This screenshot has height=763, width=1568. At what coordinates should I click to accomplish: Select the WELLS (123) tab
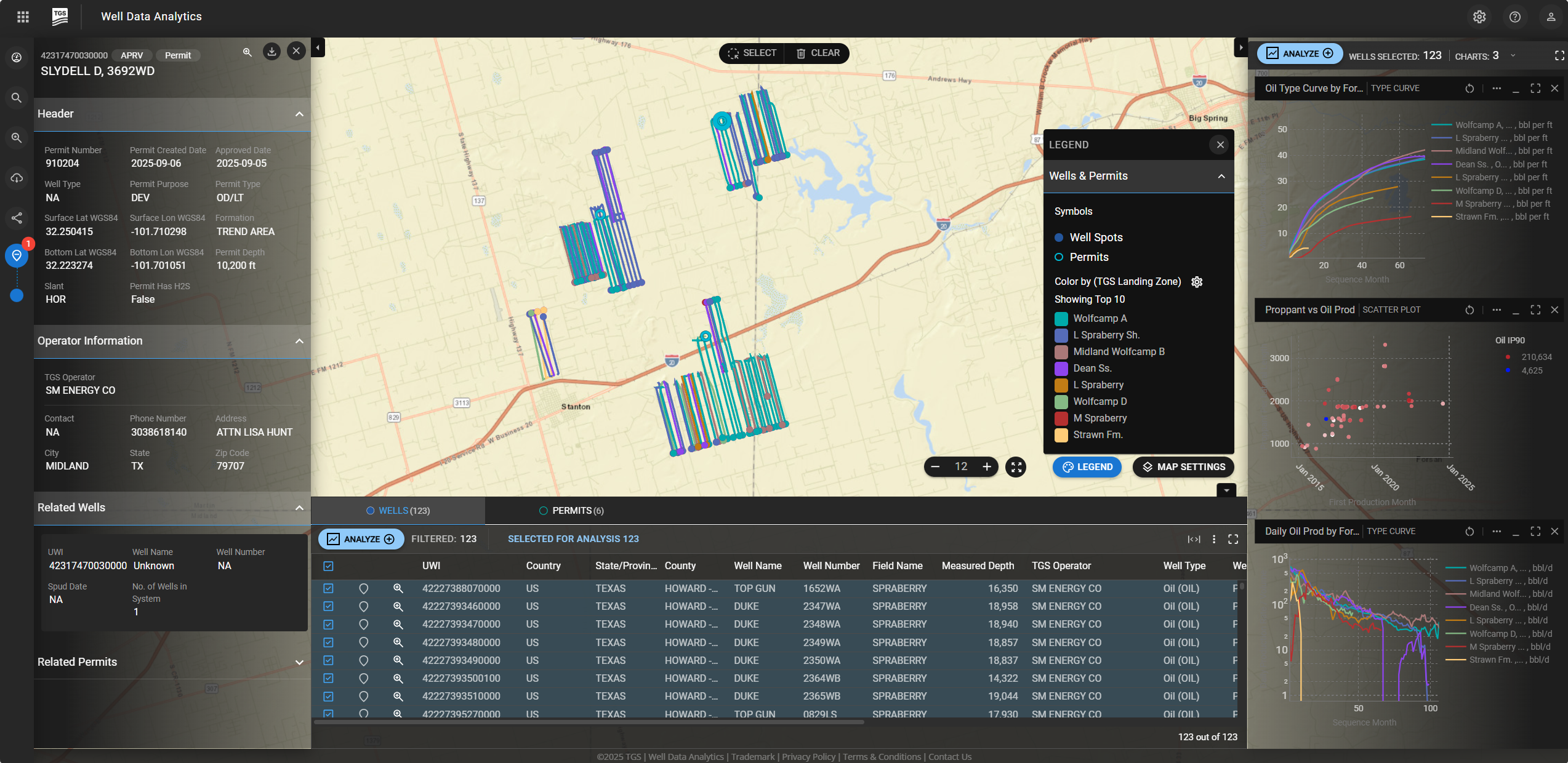click(x=398, y=511)
